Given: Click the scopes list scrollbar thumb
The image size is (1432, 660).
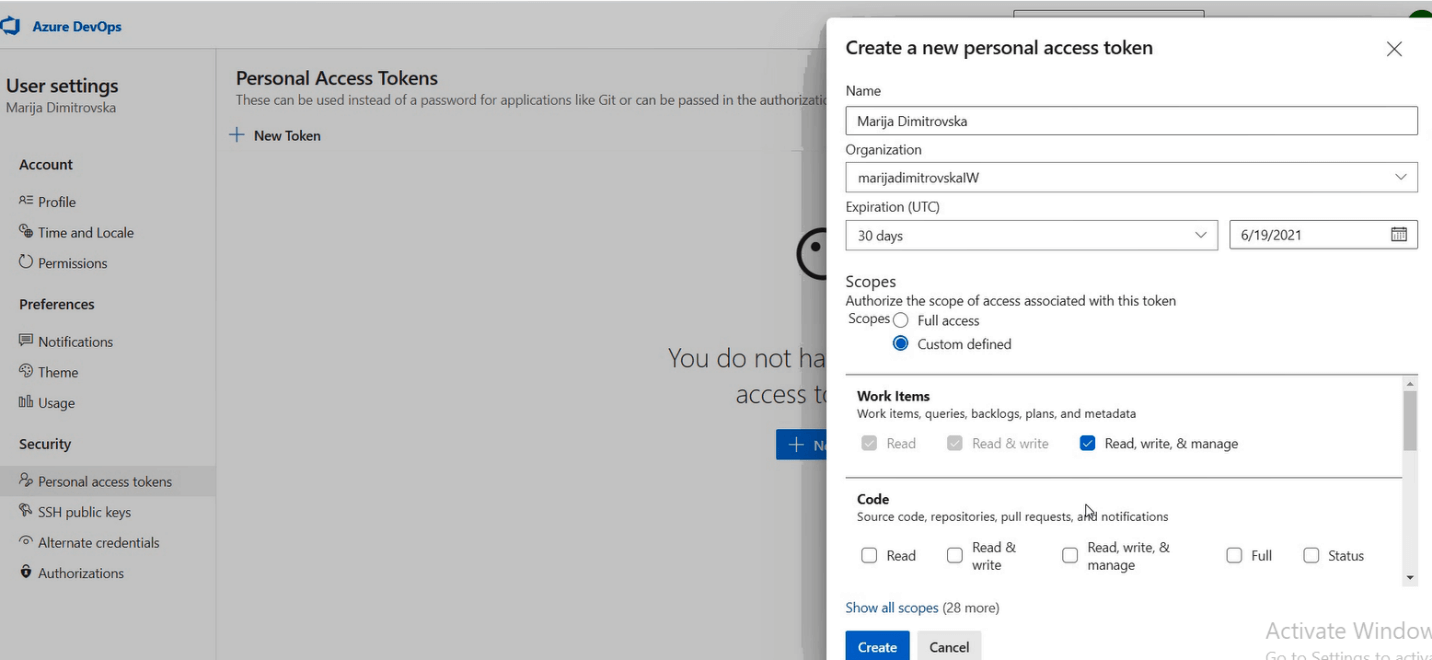Looking at the screenshot, I should (x=1410, y=421).
